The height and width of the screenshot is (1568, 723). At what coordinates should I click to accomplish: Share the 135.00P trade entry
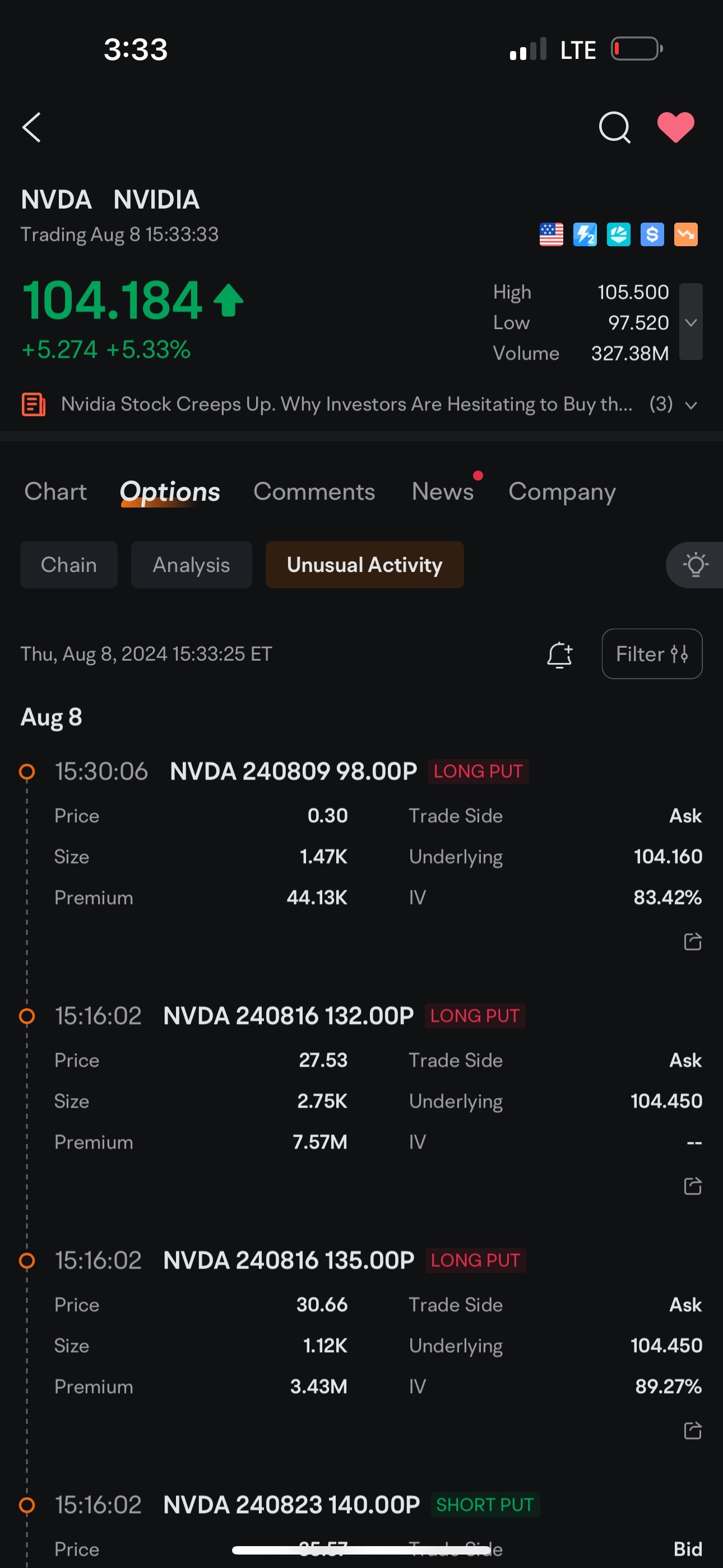click(693, 1431)
